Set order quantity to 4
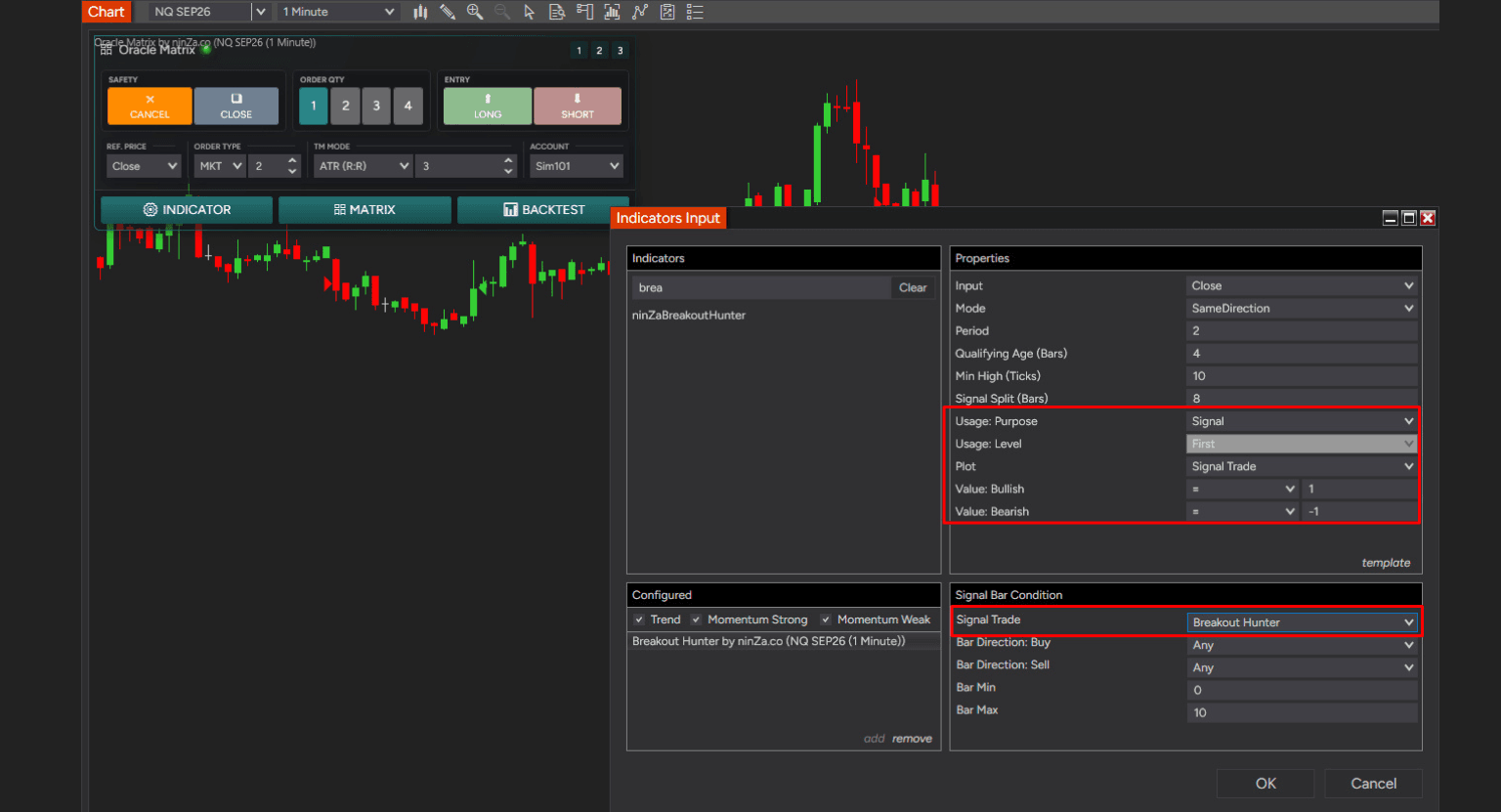 pyautogui.click(x=407, y=106)
